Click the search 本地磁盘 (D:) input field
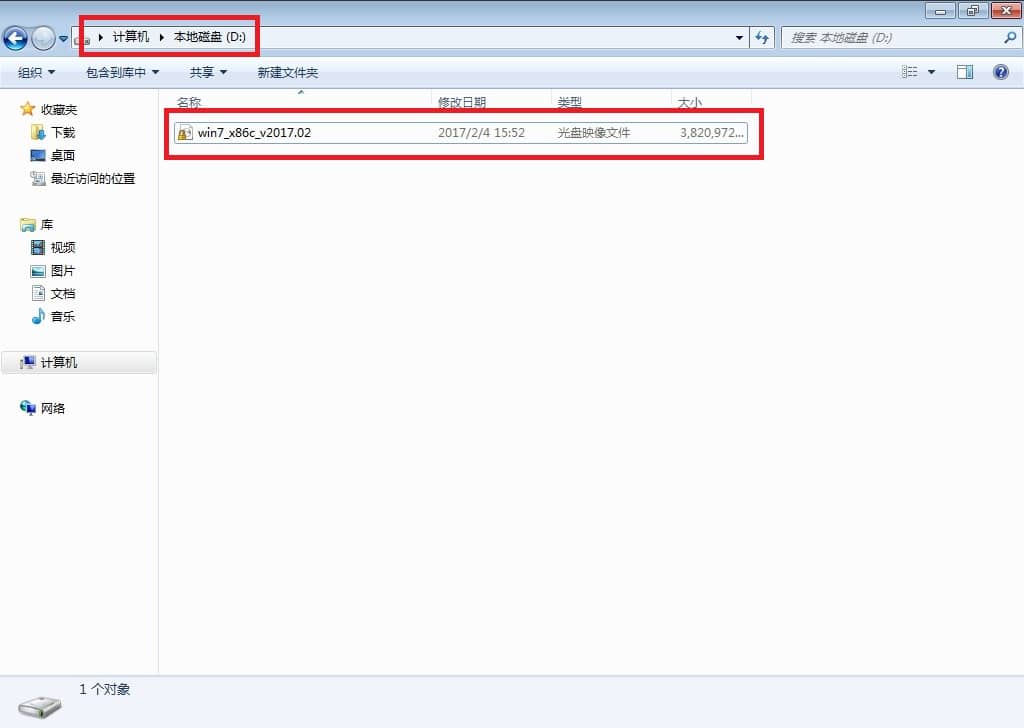This screenshot has height=728, width=1024. (890, 38)
